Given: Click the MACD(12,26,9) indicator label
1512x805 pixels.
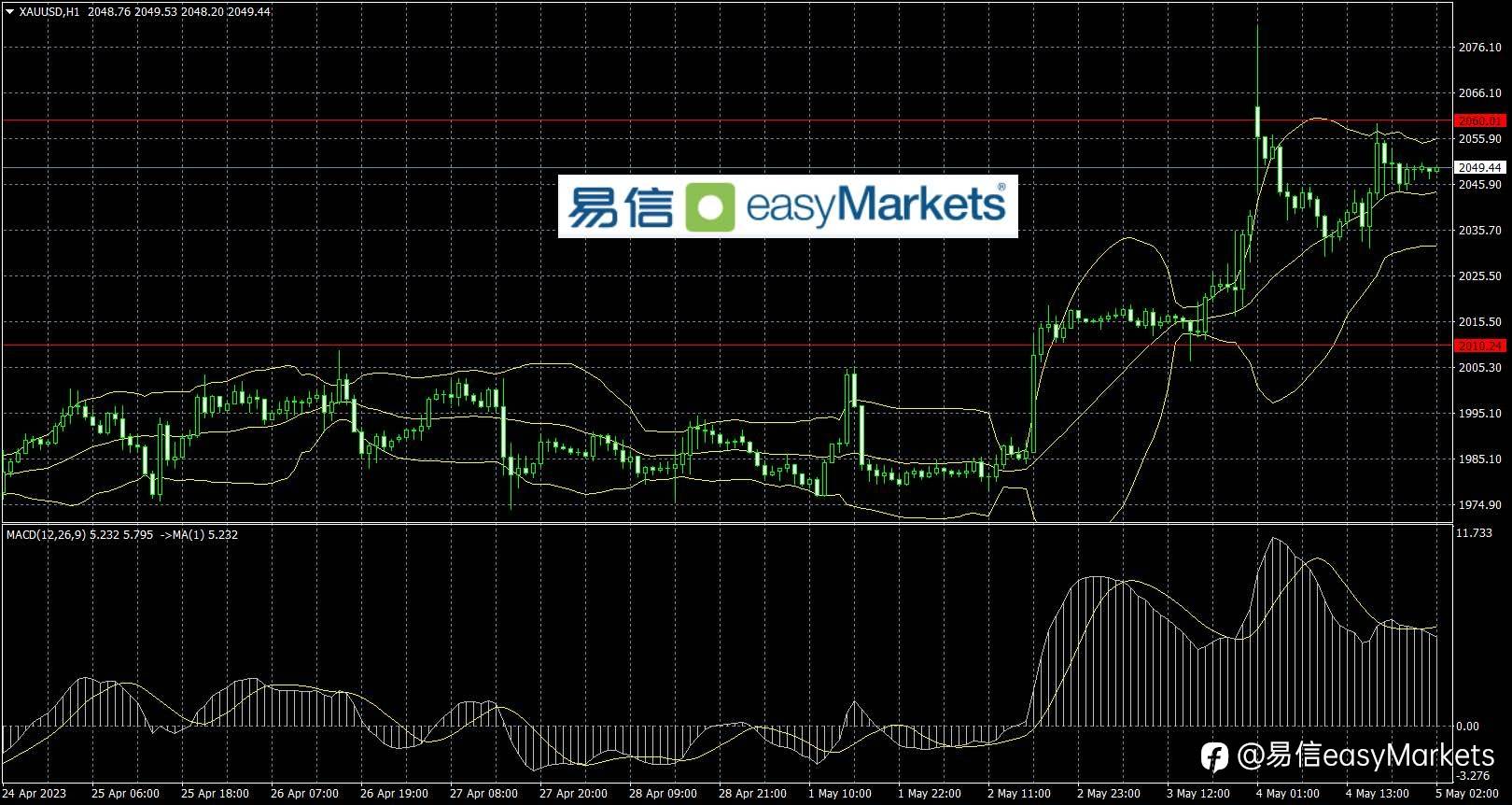Looking at the screenshot, I should point(47,535).
